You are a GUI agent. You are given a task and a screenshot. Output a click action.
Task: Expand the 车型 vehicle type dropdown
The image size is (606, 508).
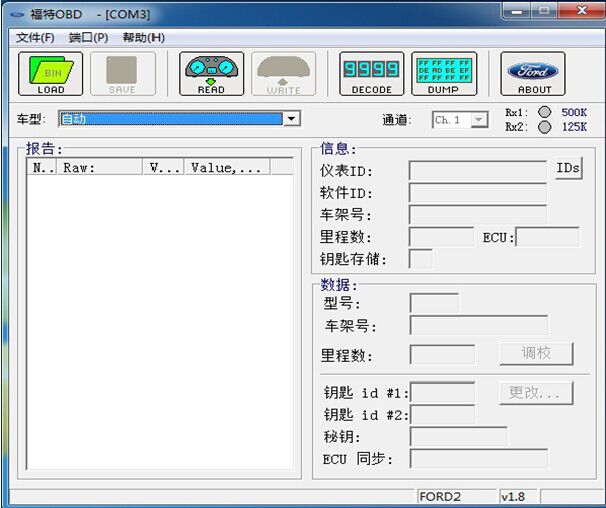point(291,119)
